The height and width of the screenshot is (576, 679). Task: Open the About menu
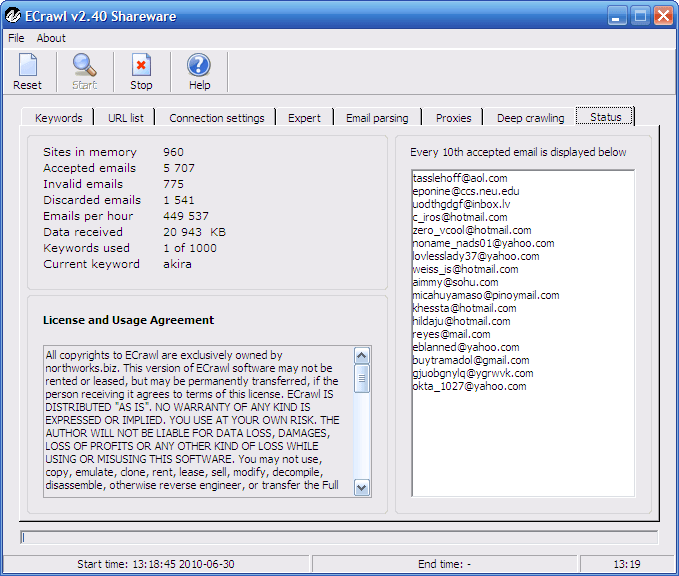(51, 38)
